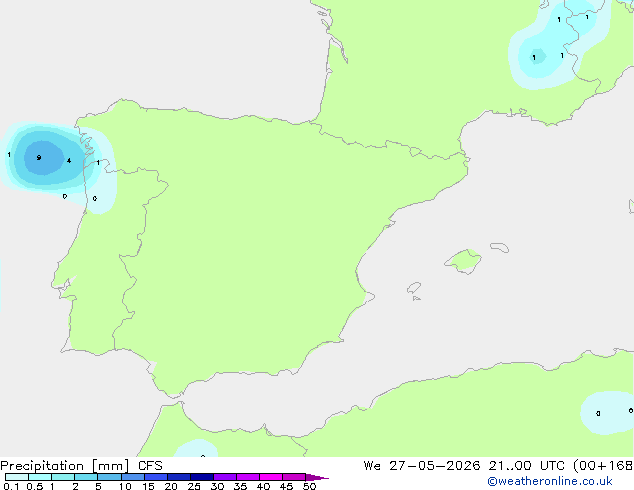The width and height of the screenshot is (634, 490).
Task: Click the Mallorca island on the map
Action: click(x=463, y=261)
